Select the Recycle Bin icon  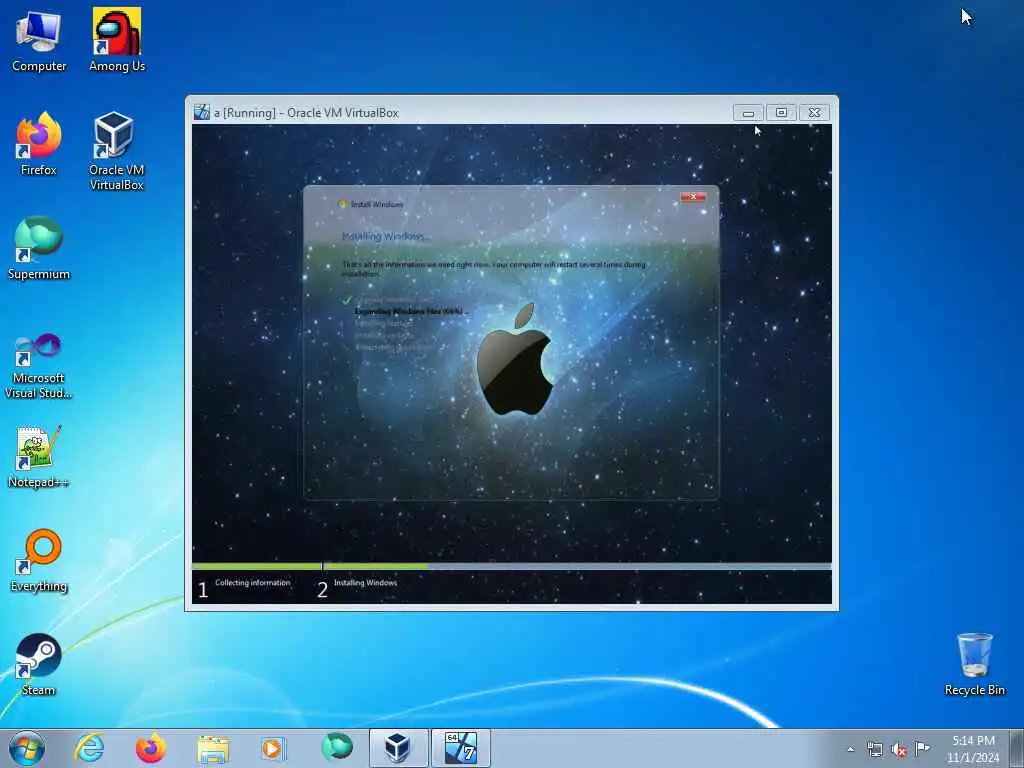pyautogui.click(x=974, y=664)
